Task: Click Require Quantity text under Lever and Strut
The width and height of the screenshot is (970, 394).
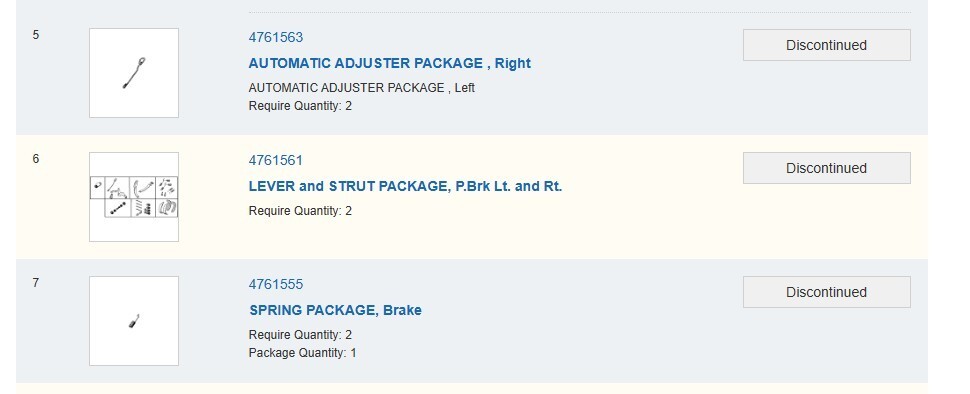Action: pos(300,211)
